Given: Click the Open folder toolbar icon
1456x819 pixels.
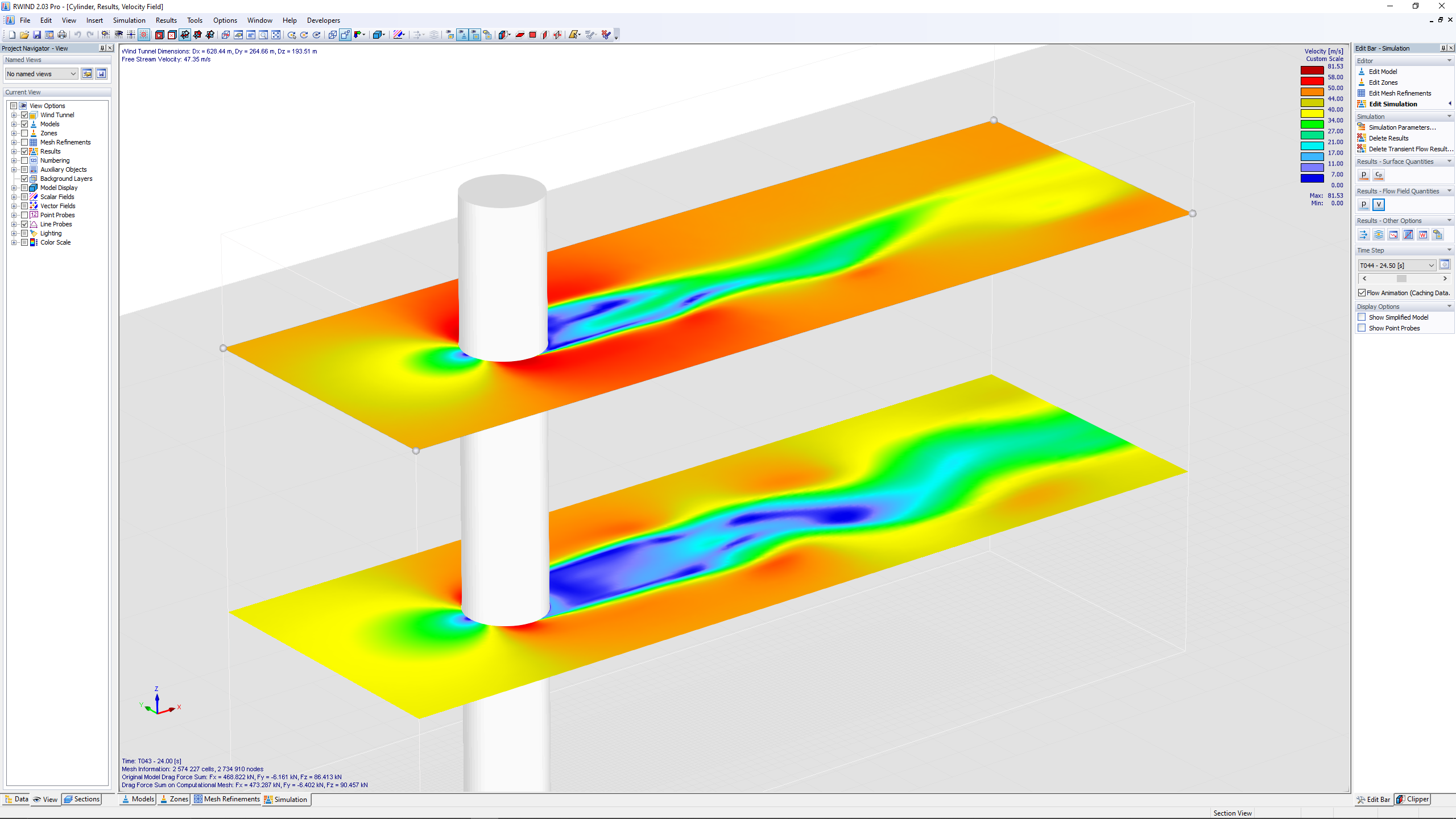Looking at the screenshot, I should [24, 35].
